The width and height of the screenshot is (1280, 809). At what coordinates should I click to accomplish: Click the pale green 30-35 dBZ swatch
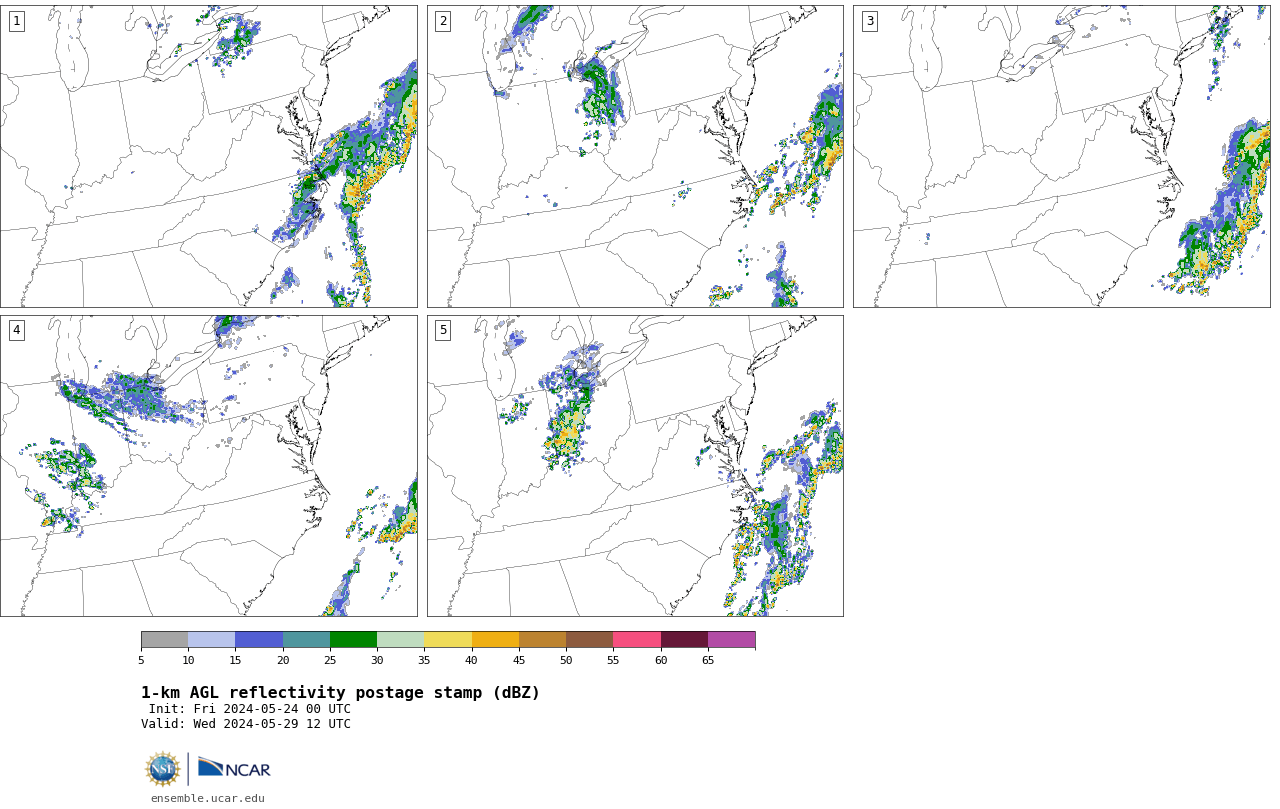coord(400,640)
